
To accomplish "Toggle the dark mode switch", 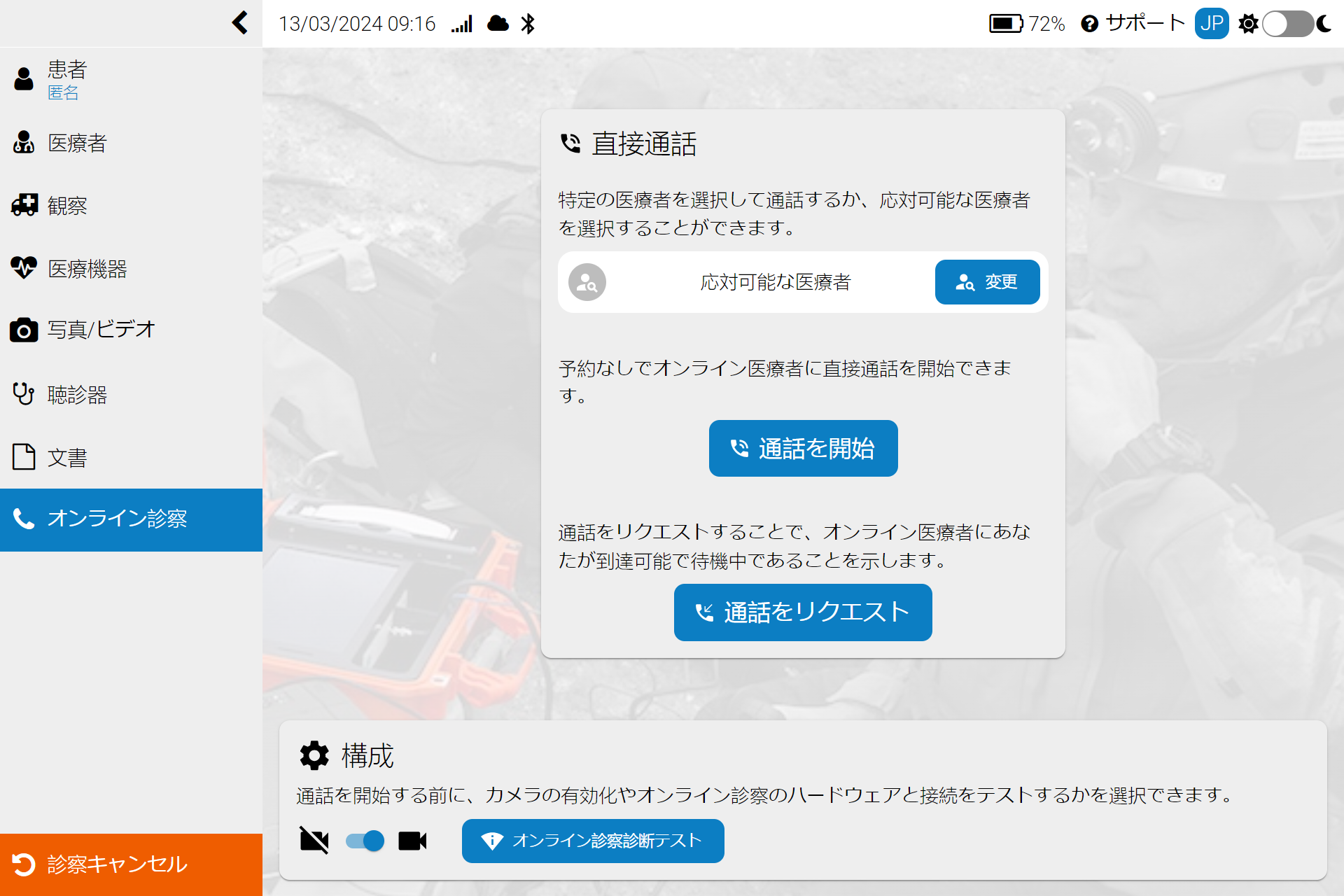I will tap(1287, 24).
